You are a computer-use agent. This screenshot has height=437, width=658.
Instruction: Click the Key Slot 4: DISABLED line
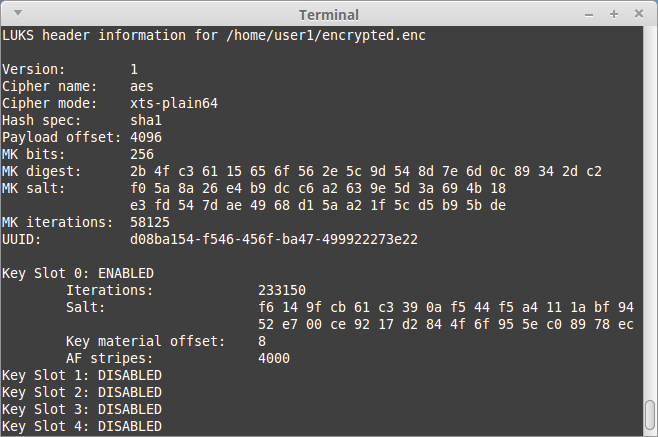[x=82, y=426]
